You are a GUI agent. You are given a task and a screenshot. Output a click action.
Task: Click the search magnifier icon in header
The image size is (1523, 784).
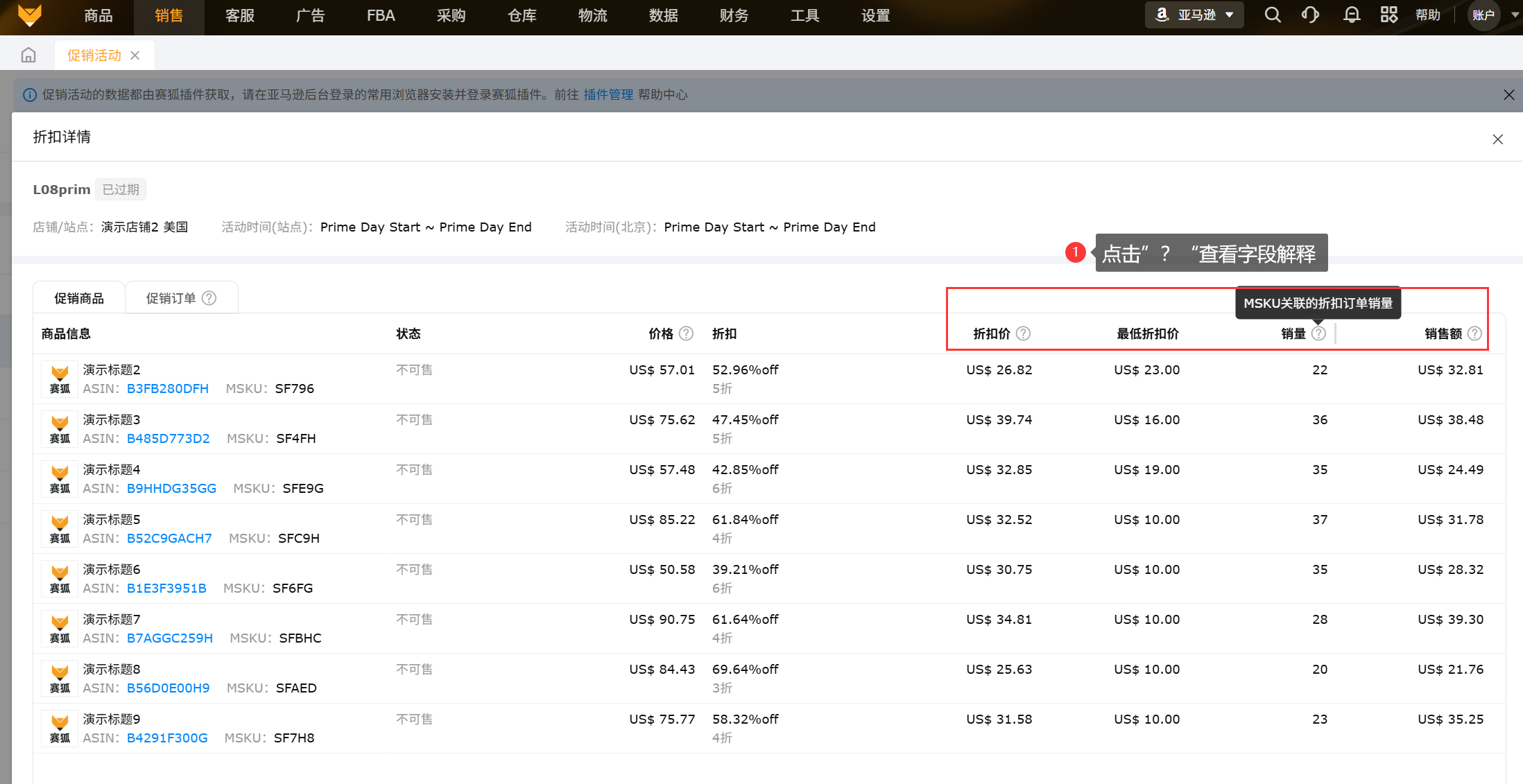pyautogui.click(x=1273, y=15)
